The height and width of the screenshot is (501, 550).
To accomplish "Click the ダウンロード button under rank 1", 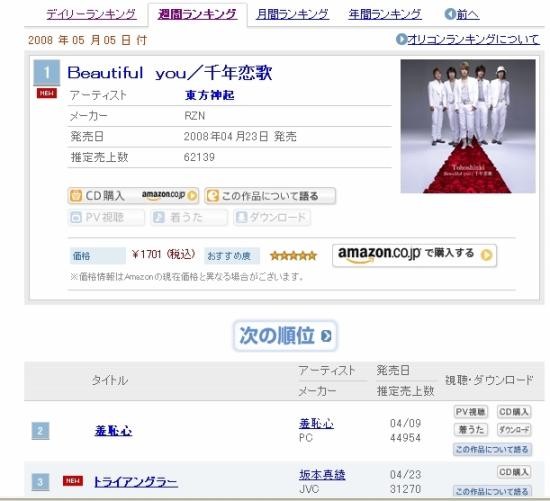I will (272, 218).
